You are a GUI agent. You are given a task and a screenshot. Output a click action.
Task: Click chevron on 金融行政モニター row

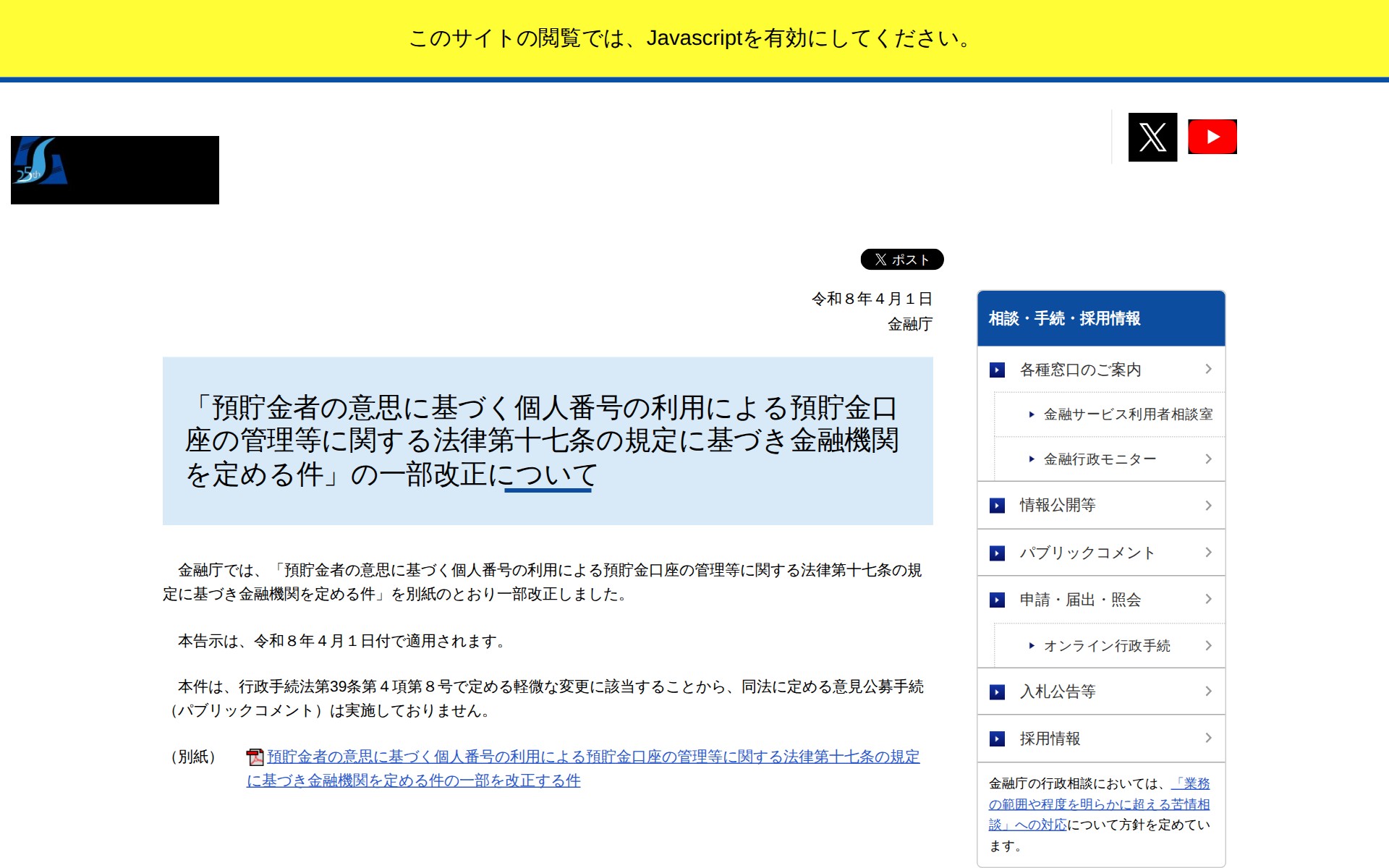coord(1208,459)
